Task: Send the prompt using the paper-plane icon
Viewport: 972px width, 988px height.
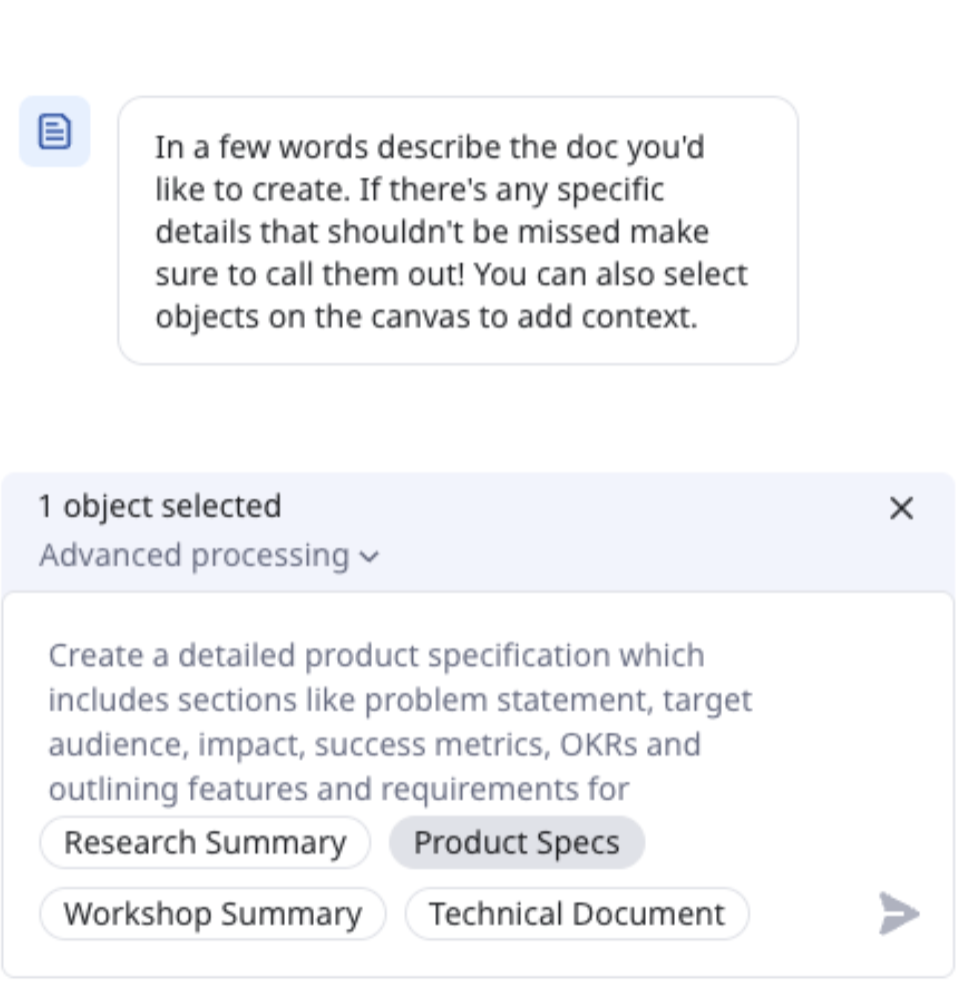Action: [x=898, y=914]
